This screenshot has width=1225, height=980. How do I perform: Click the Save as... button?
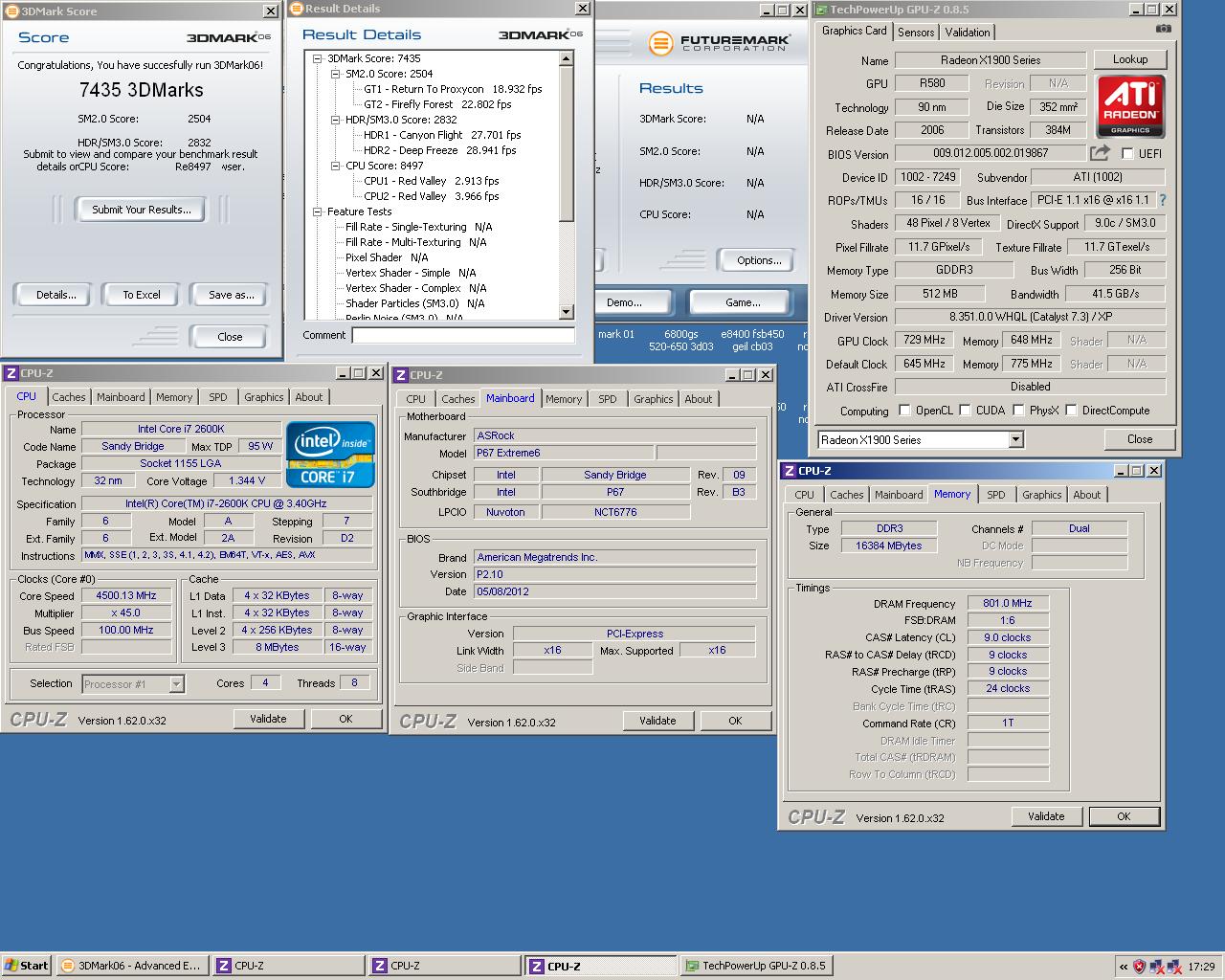point(232,295)
